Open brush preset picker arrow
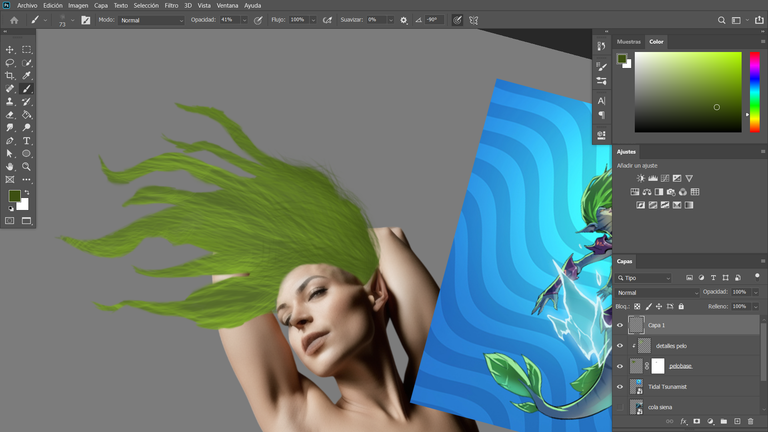The width and height of the screenshot is (768, 432). point(72,20)
